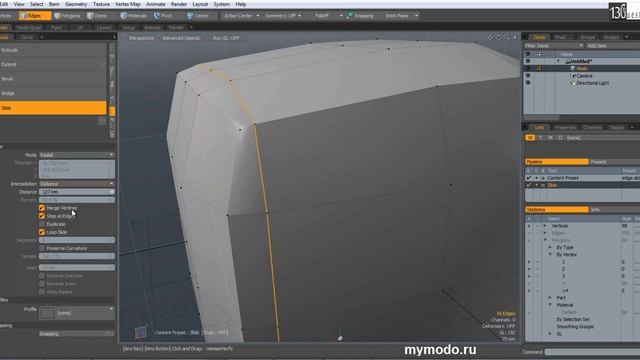Select the Slide tool button
The height and width of the screenshot is (360, 640).
tap(53, 108)
